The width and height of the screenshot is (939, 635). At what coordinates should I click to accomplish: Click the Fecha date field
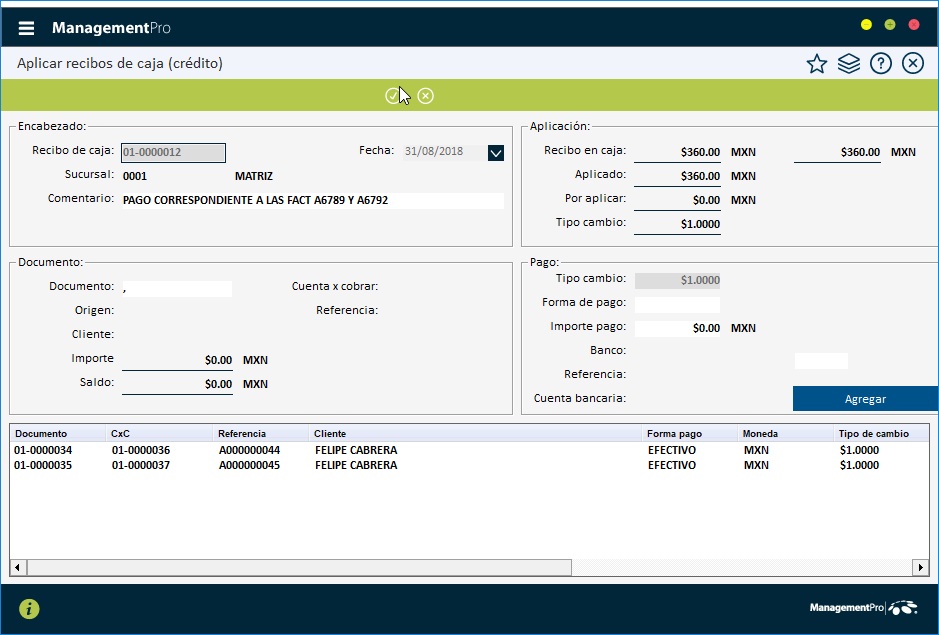point(446,152)
